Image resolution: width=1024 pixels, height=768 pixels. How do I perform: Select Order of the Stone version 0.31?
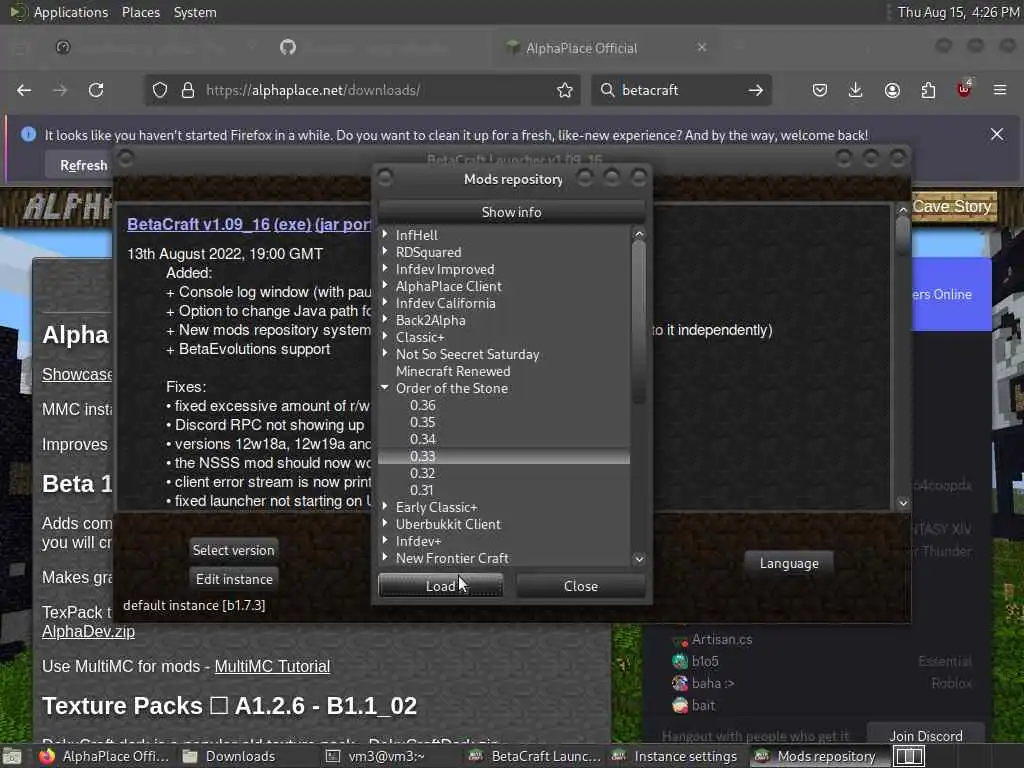click(422, 490)
